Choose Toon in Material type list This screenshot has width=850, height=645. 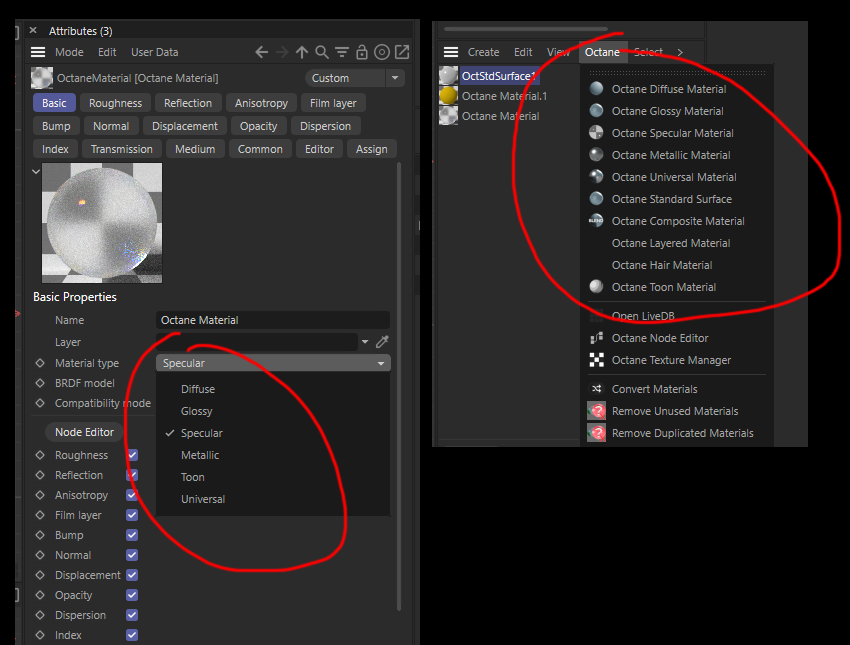[x=192, y=477]
